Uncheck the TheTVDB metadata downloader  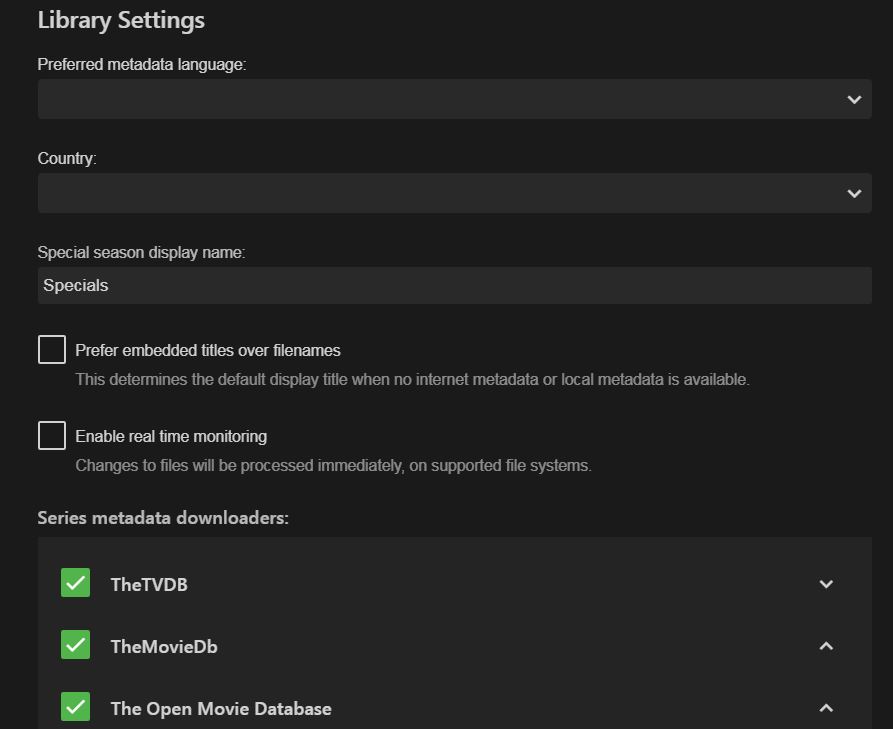(x=75, y=583)
